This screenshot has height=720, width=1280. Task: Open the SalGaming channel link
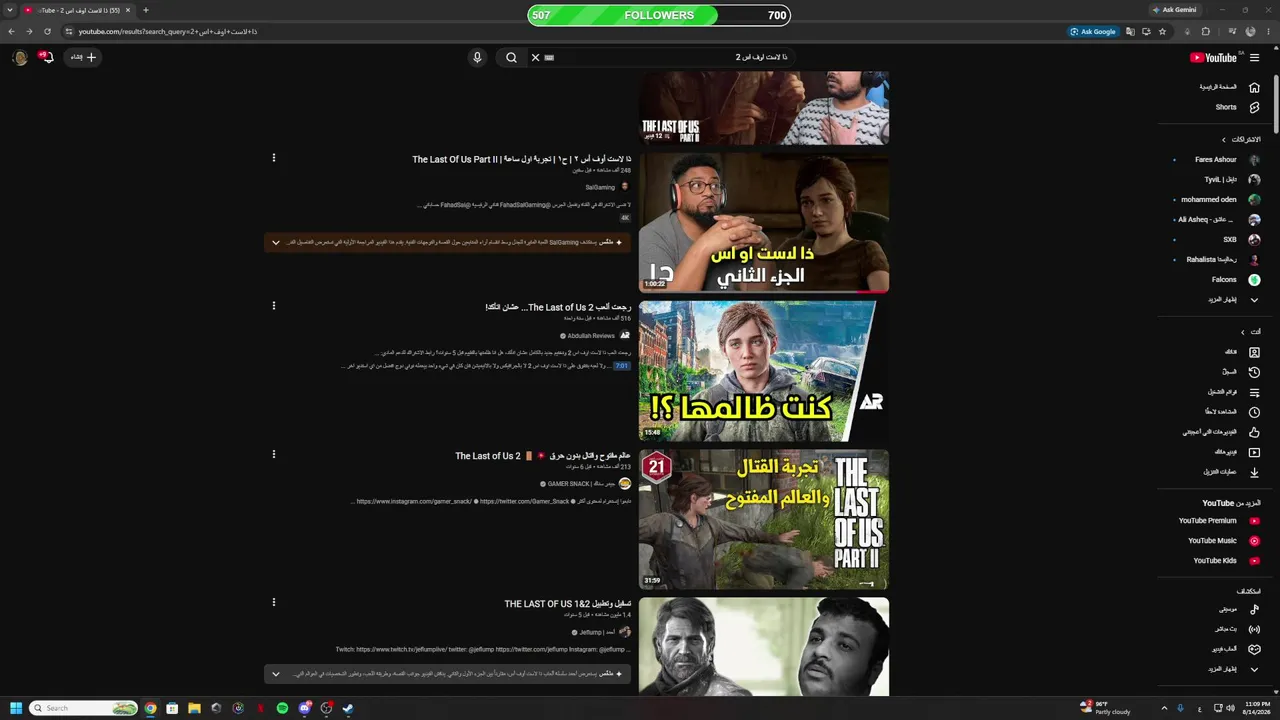click(600, 187)
